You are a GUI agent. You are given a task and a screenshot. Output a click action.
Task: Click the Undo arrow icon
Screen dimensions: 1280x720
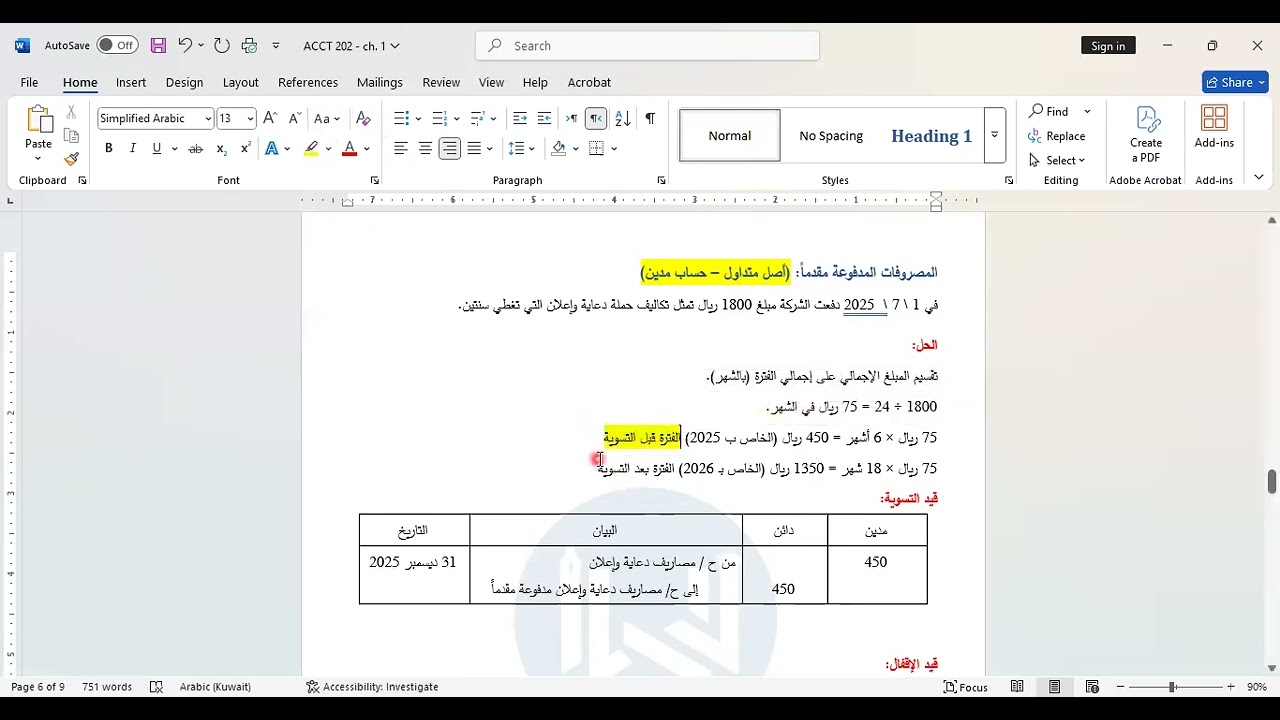tap(185, 45)
